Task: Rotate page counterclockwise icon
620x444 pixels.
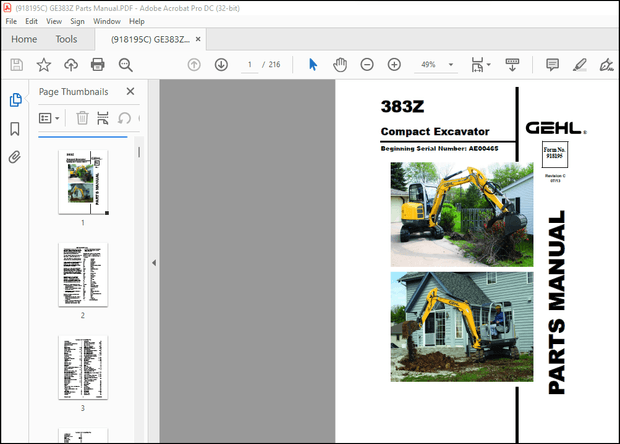Action: coord(124,118)
